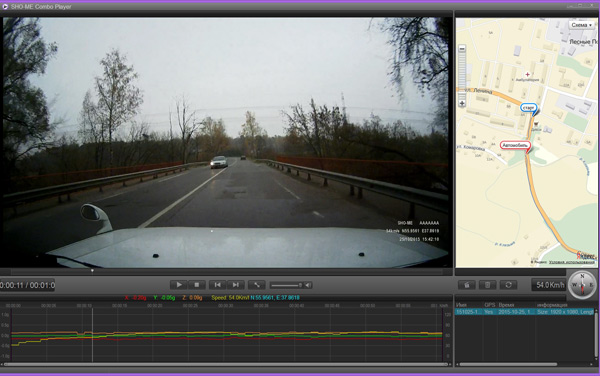The height and width of the screenshot is (376, 600).
Task: Delete the recording using the trash icon
Action: (x=488, y=285)
